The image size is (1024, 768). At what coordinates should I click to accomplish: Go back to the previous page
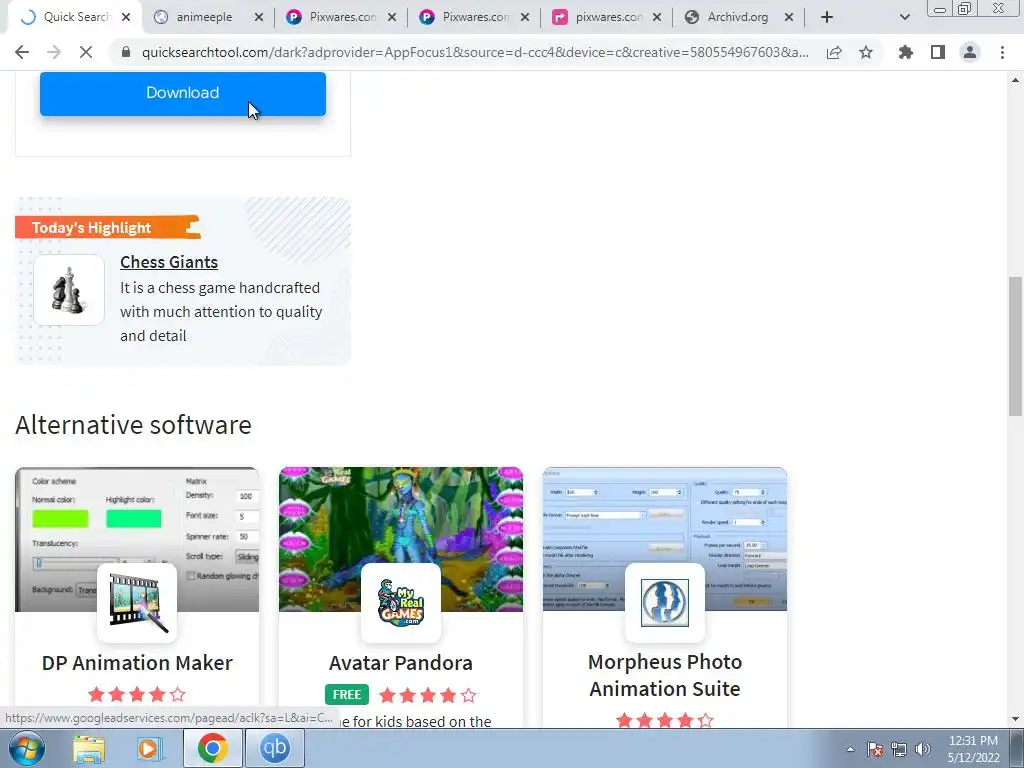click(22, 52)
